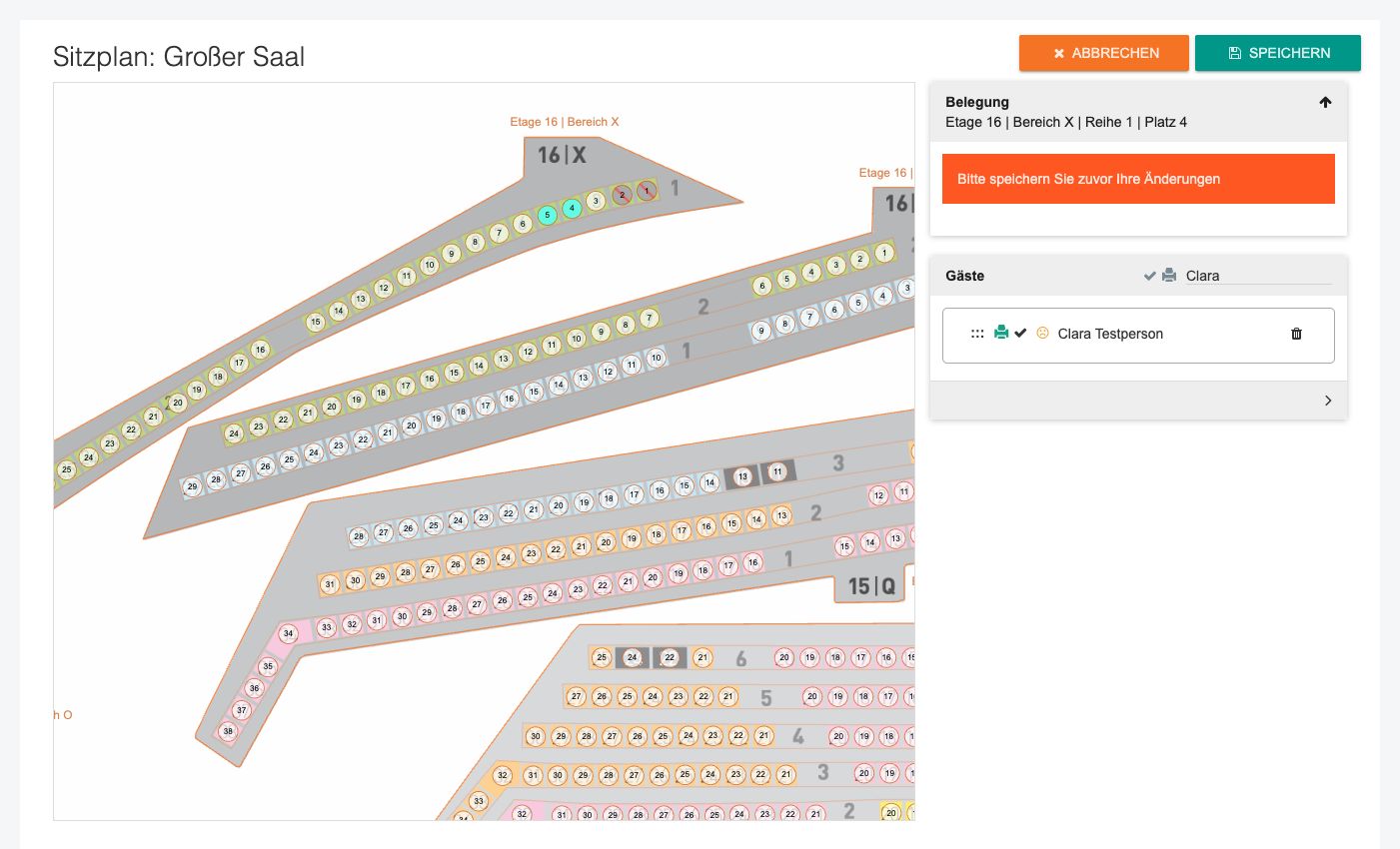Select seat 30 in the lower row 4

coord(536,736)
